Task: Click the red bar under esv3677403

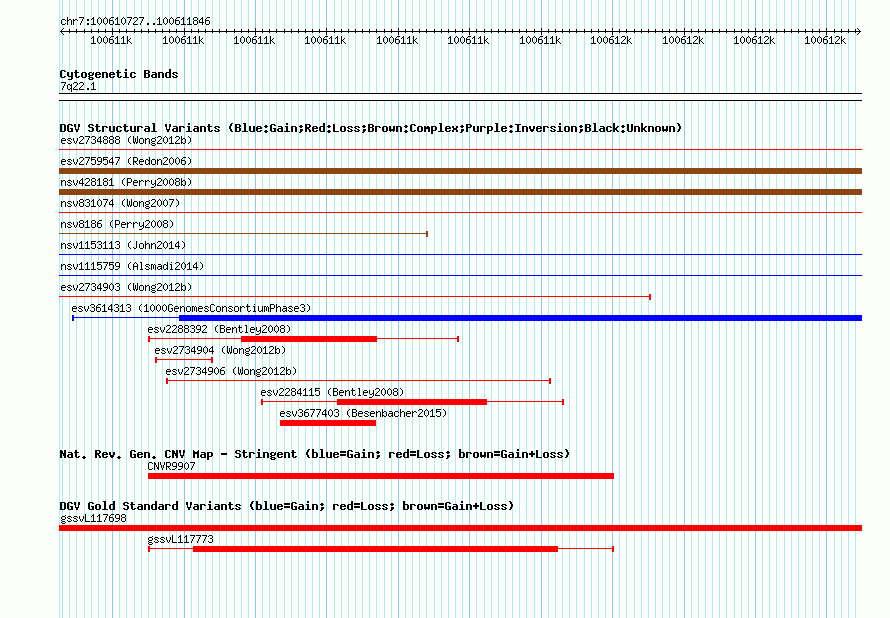Action: 328,423
